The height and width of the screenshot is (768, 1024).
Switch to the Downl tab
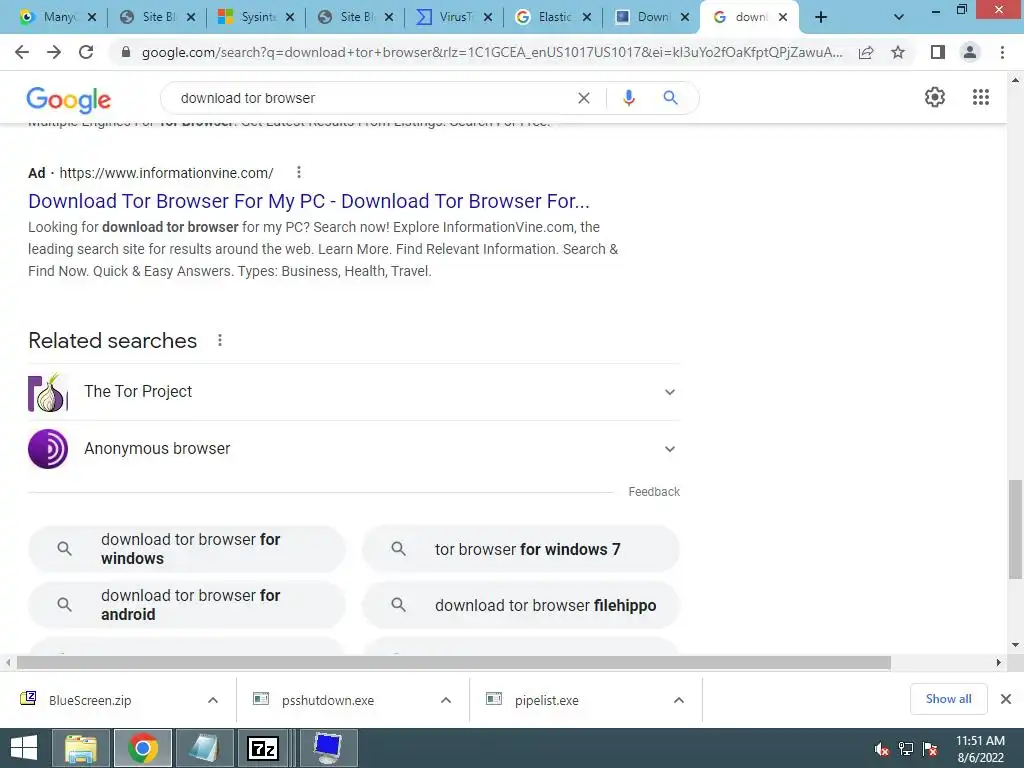click(651, 18)
